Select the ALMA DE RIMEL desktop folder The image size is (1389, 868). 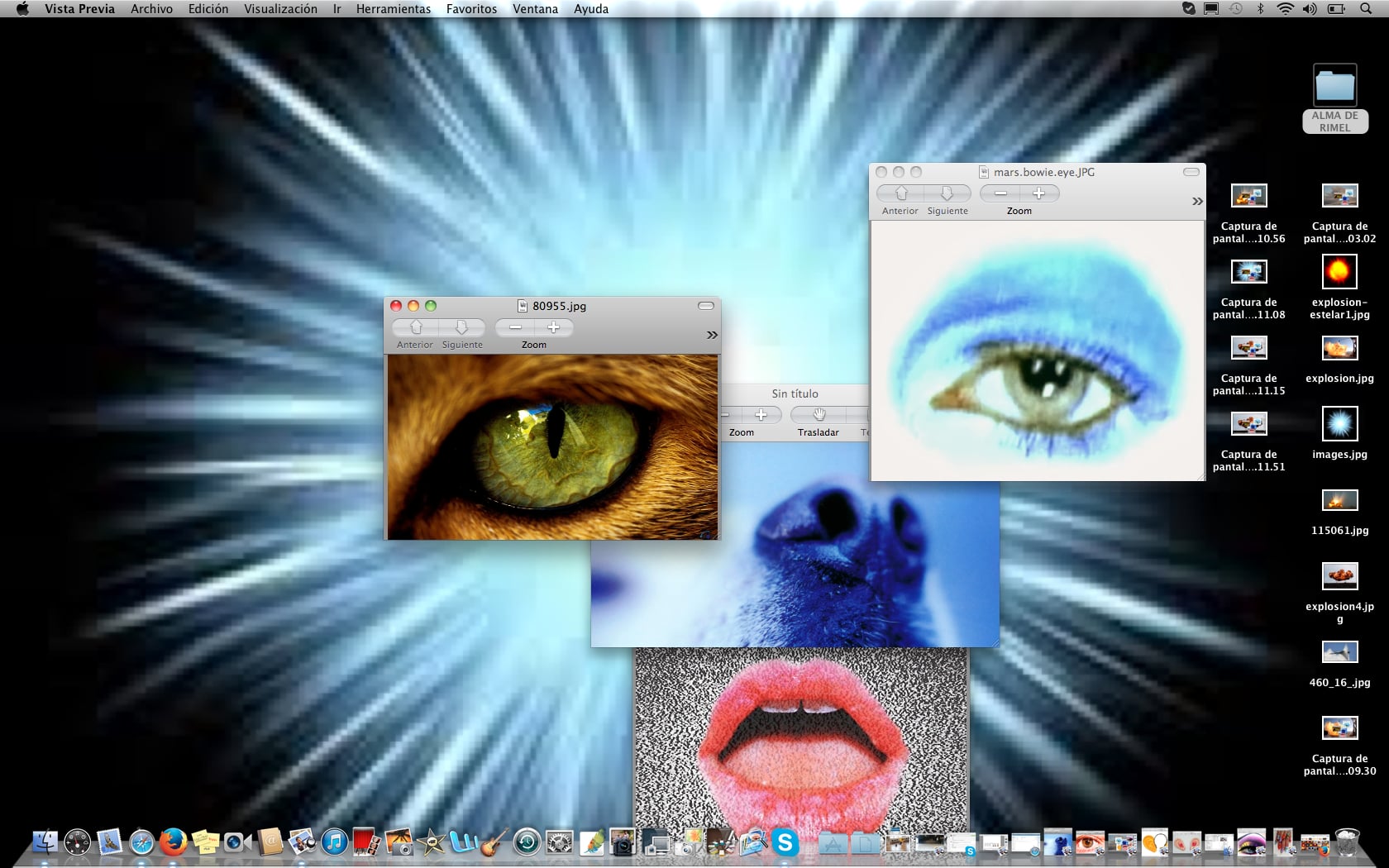tap(1334, 87)
